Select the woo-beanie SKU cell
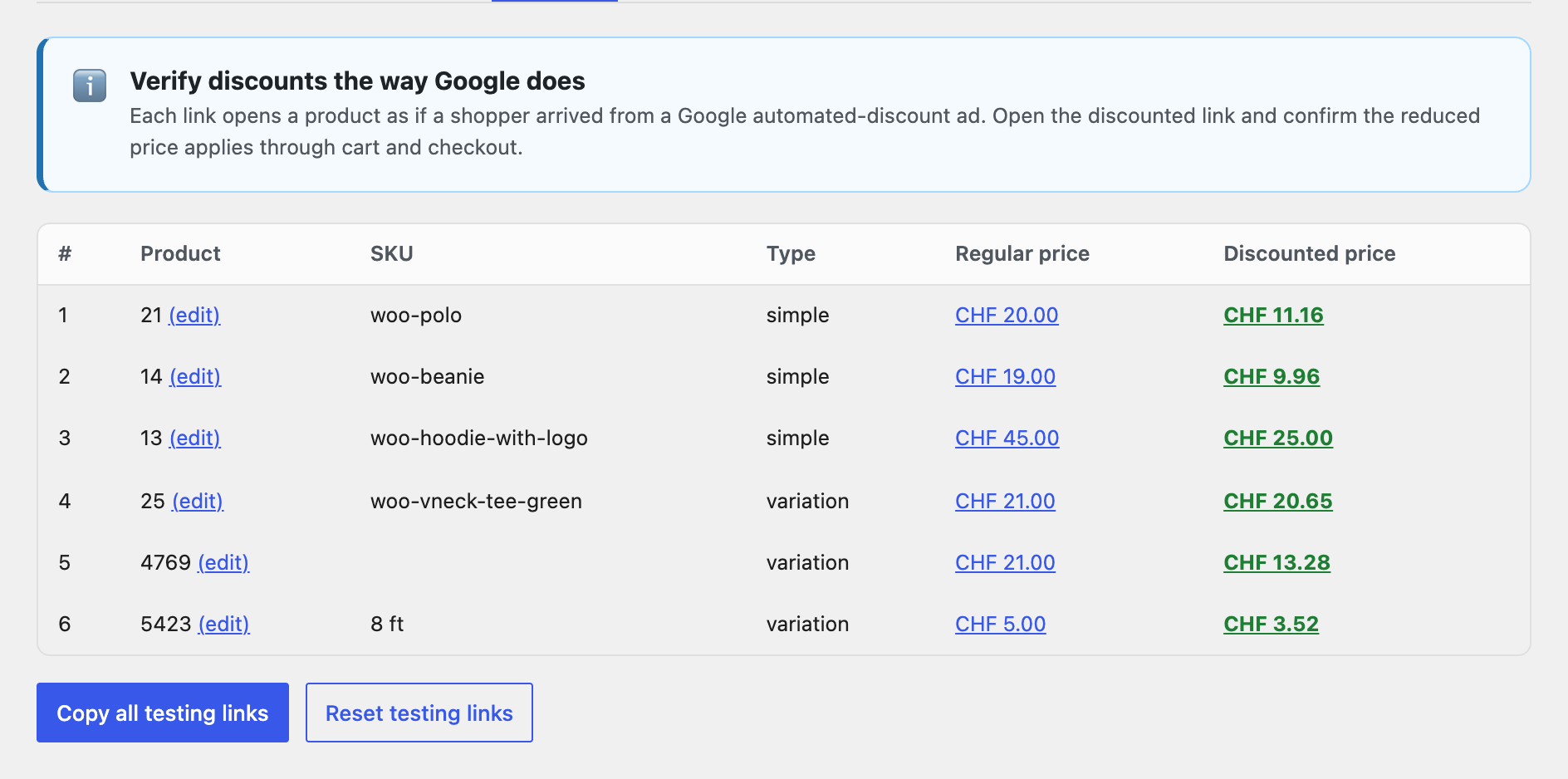The width and height of the screenshot is (1568, 779). pos(427,377)
